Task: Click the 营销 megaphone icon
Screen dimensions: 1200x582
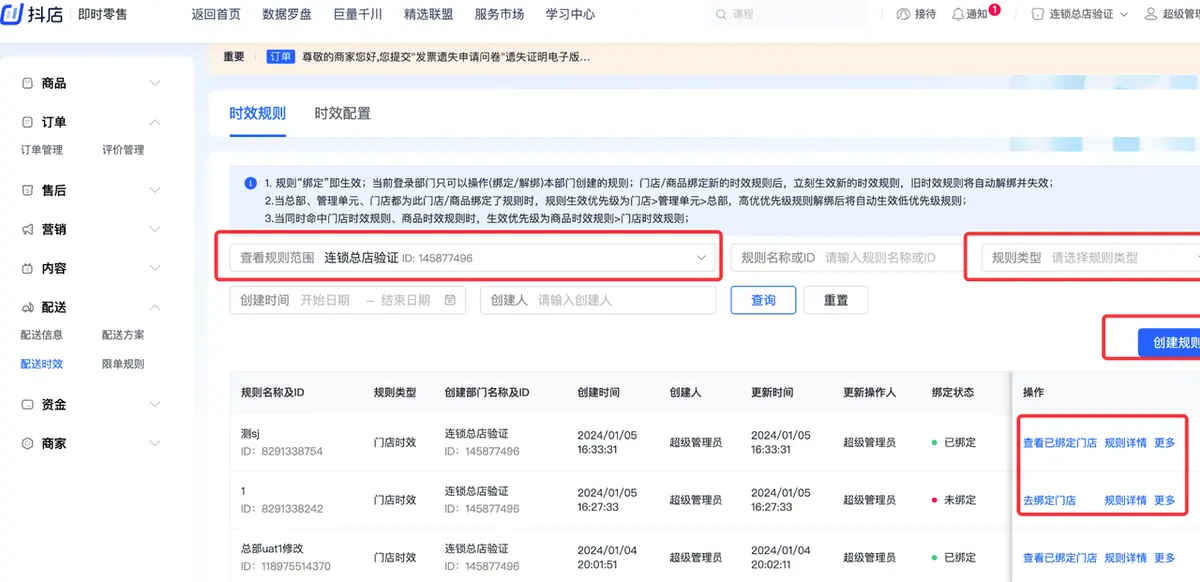Action: [x=28, y=229]
